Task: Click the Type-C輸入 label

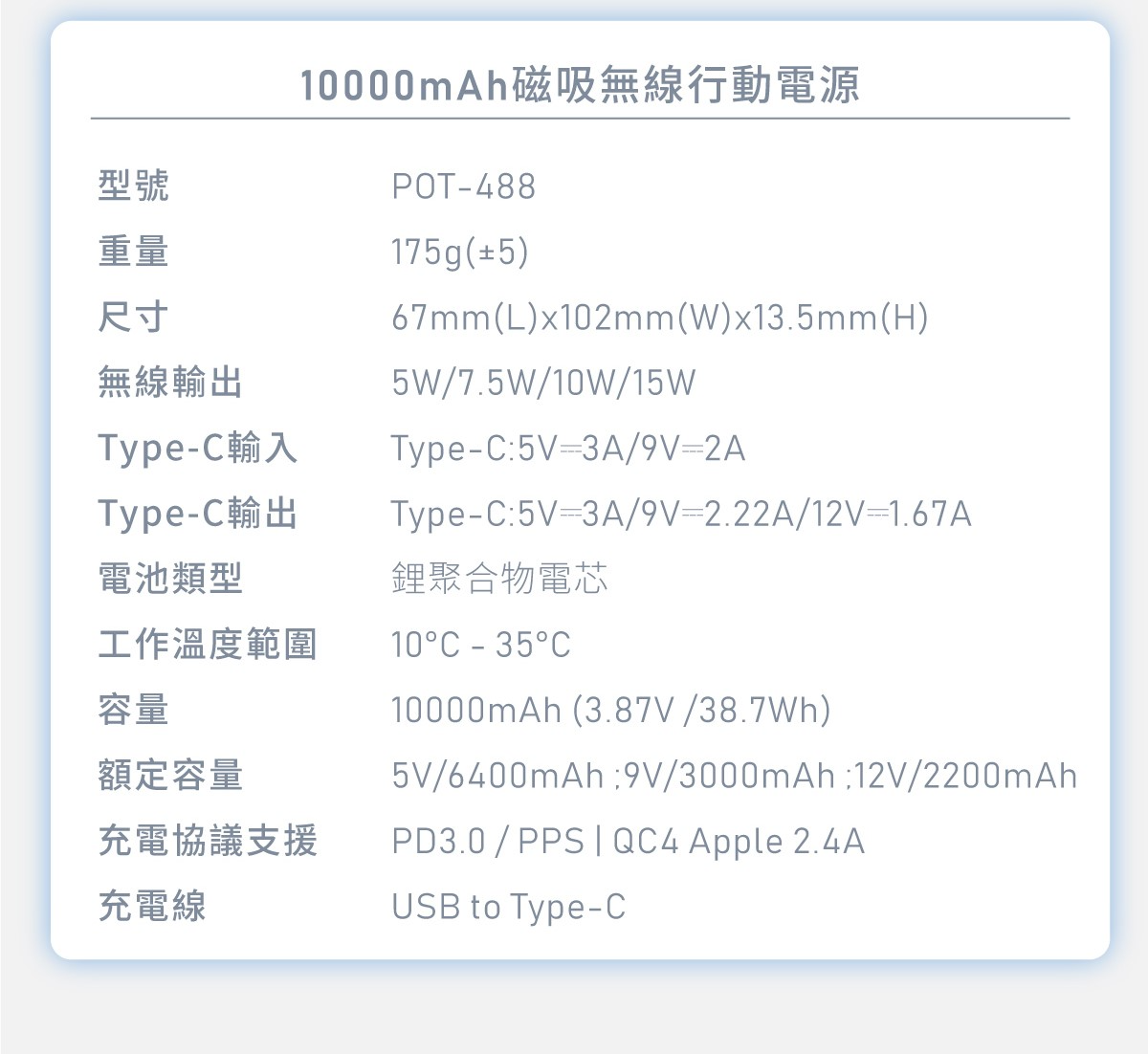Action: pos(198,448)
